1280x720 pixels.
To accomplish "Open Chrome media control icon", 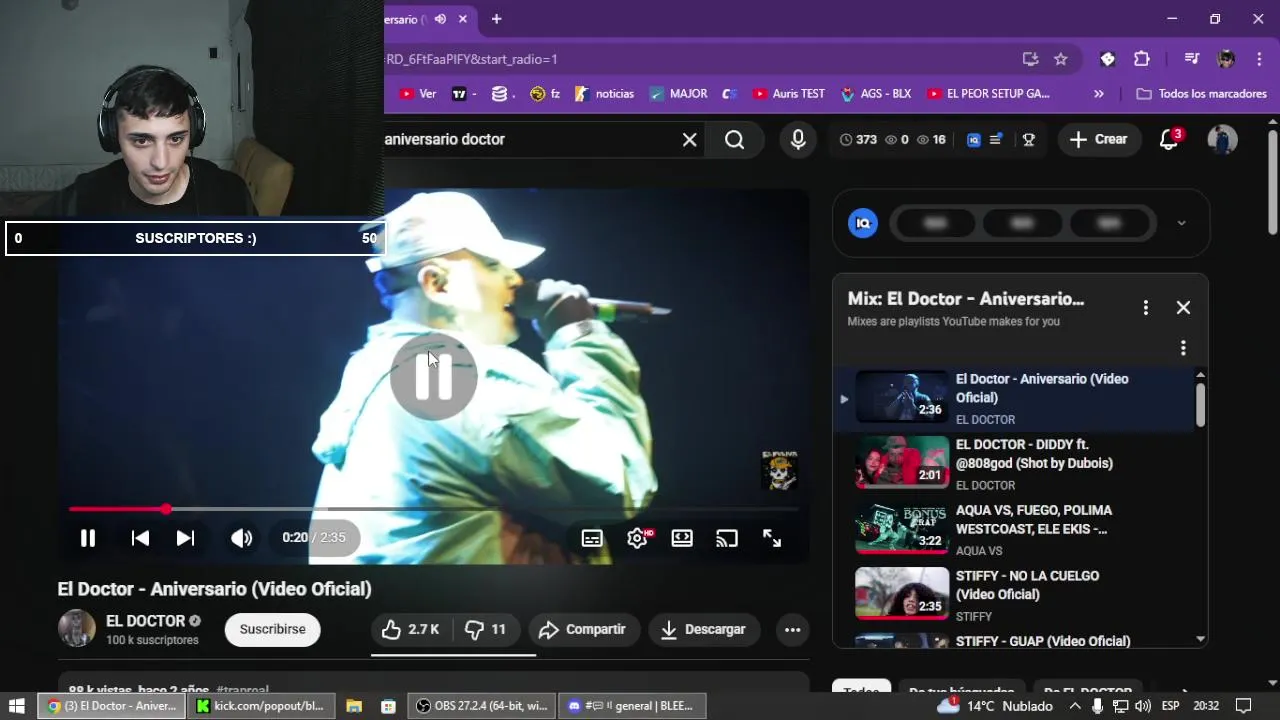I will tap(1191, 59).
